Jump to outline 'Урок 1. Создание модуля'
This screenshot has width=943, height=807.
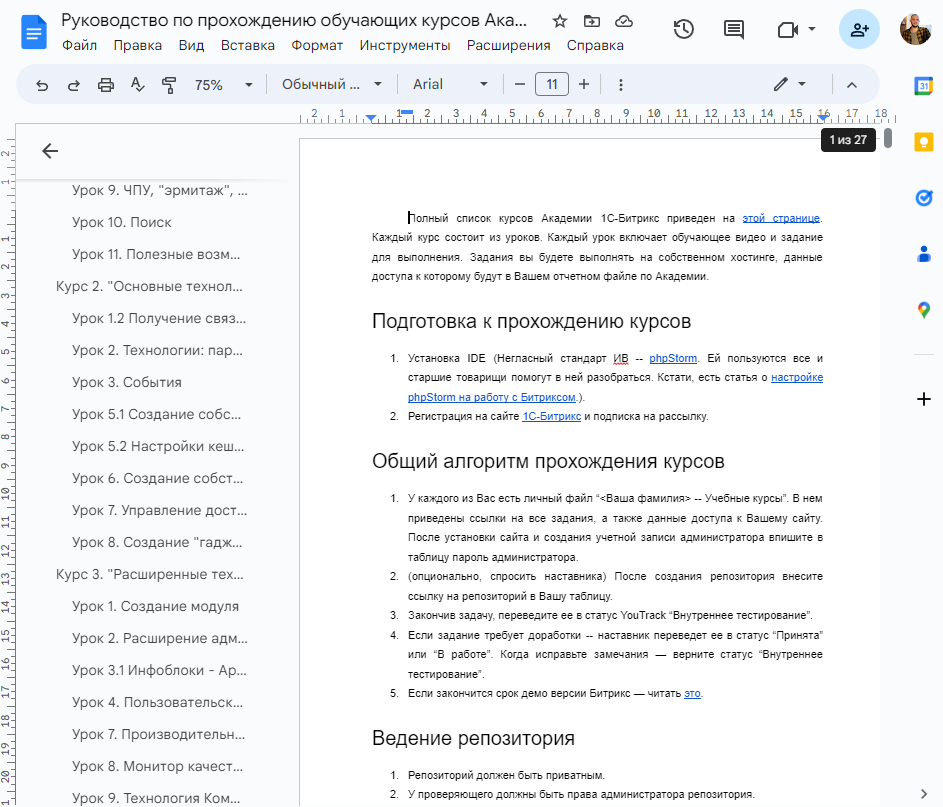(155, 606)
